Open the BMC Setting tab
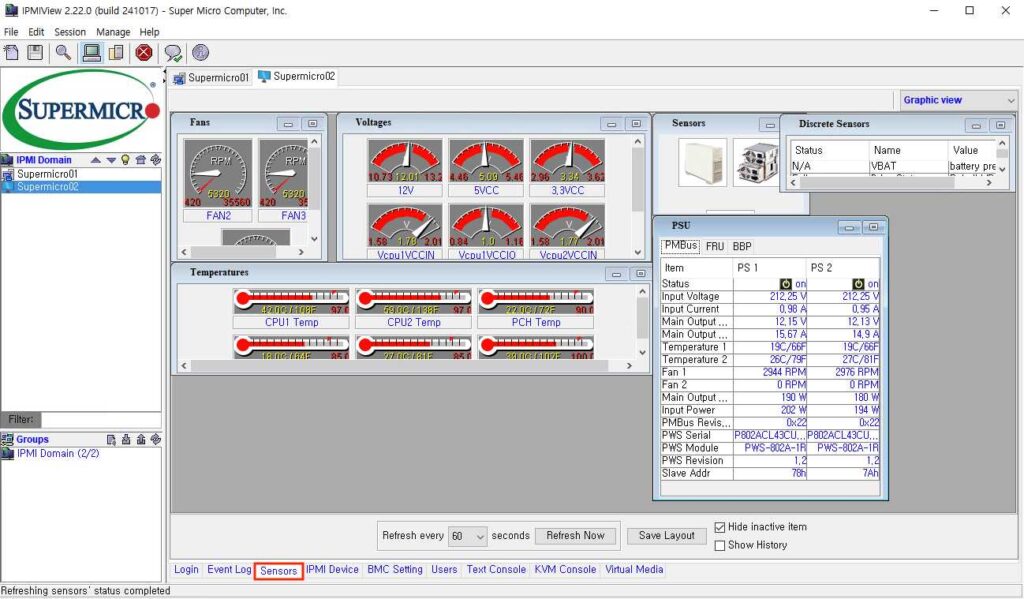This screenshot has height=599, width=1024. point(395,570)
